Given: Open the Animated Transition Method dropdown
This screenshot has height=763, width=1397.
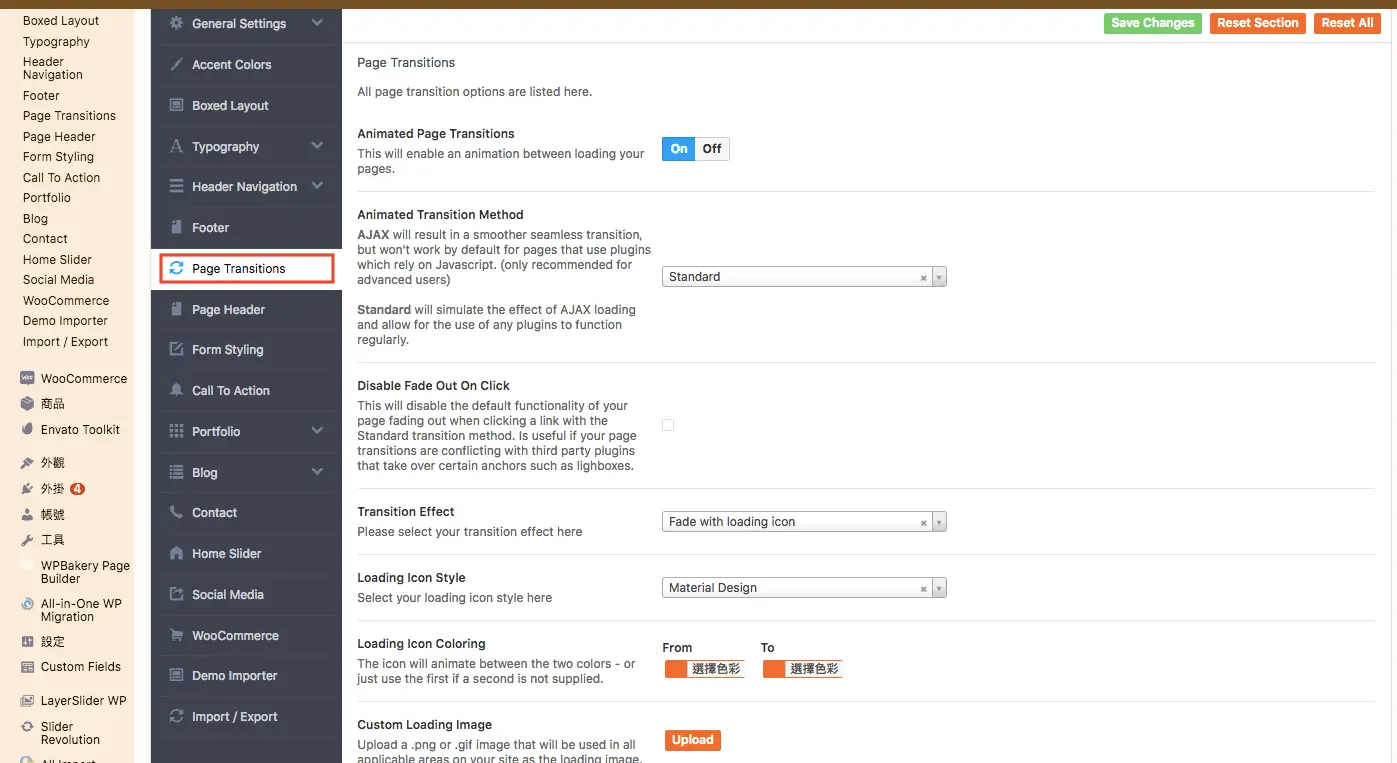Looking at the screenshot, I should point(804,277).
